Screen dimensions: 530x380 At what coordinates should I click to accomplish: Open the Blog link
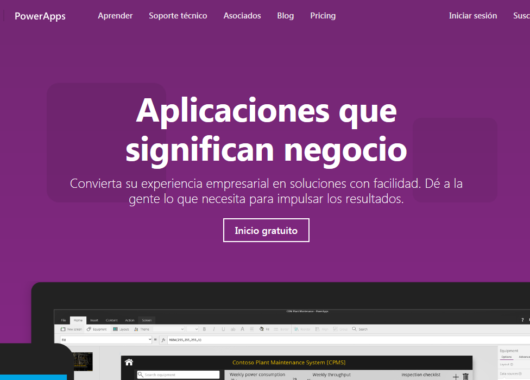(x=285, y=16)
